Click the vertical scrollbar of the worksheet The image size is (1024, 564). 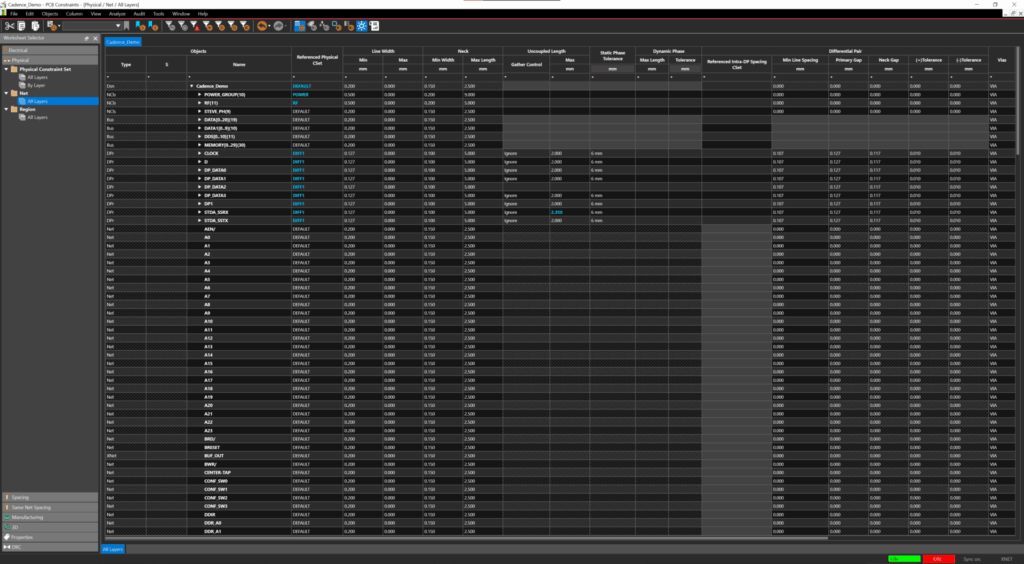[x=1019, y=101]
